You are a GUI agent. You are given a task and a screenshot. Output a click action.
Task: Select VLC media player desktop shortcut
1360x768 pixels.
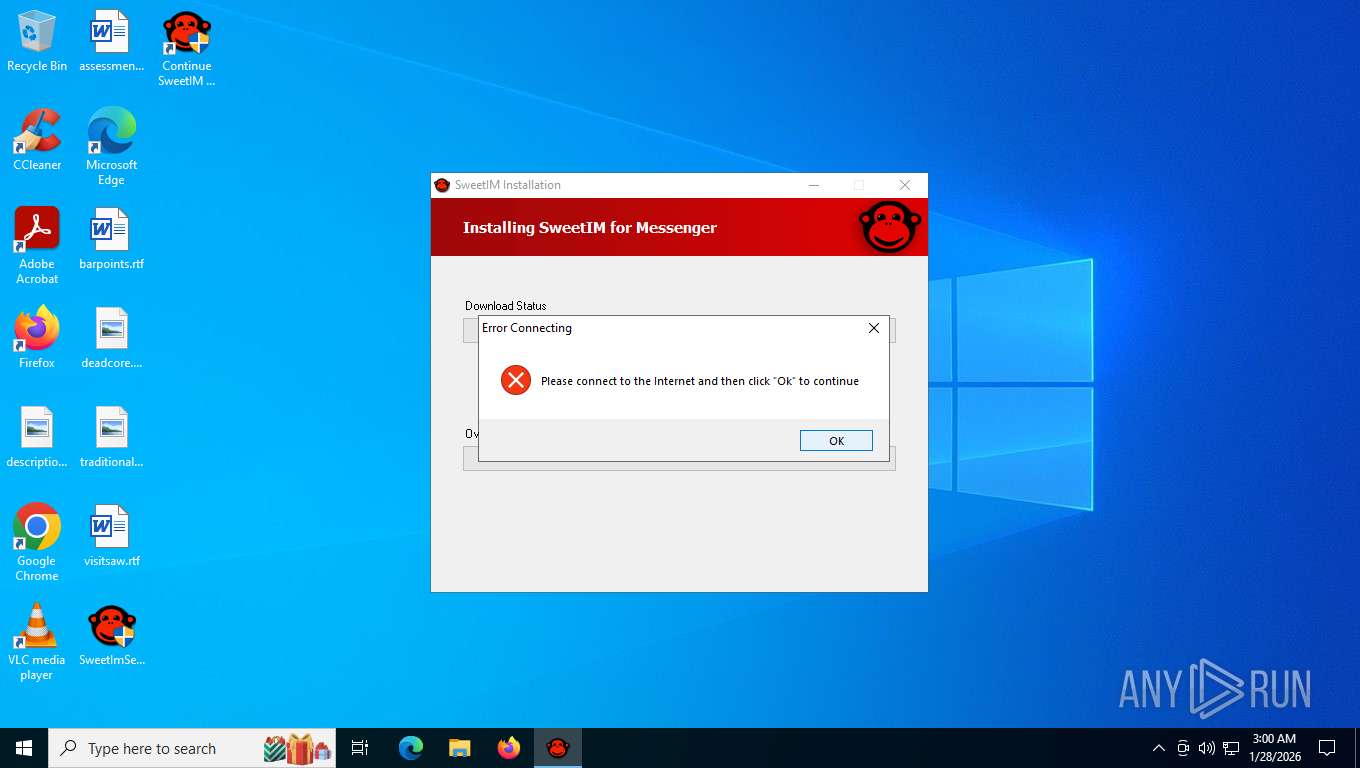37,642
